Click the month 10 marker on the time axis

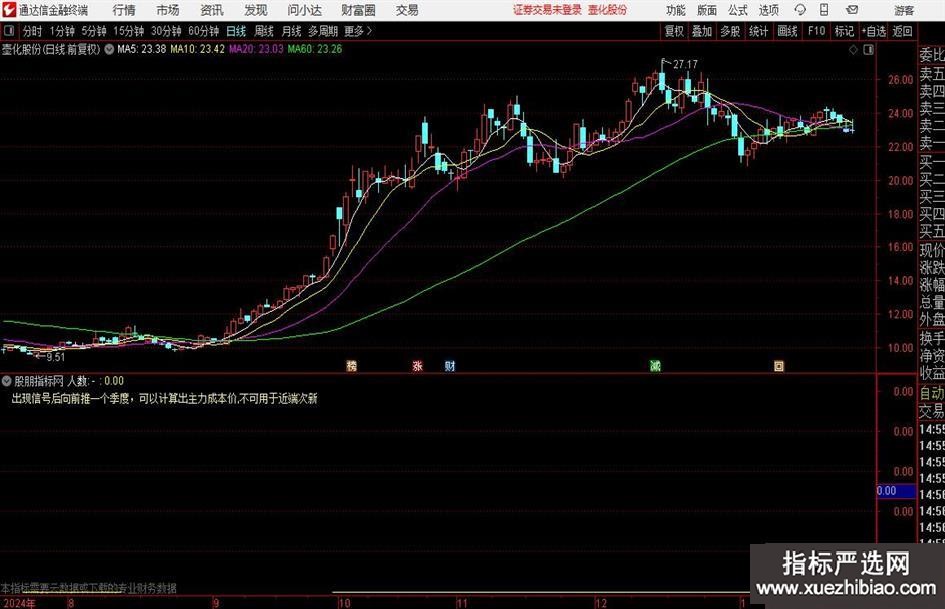pos(344,603)
